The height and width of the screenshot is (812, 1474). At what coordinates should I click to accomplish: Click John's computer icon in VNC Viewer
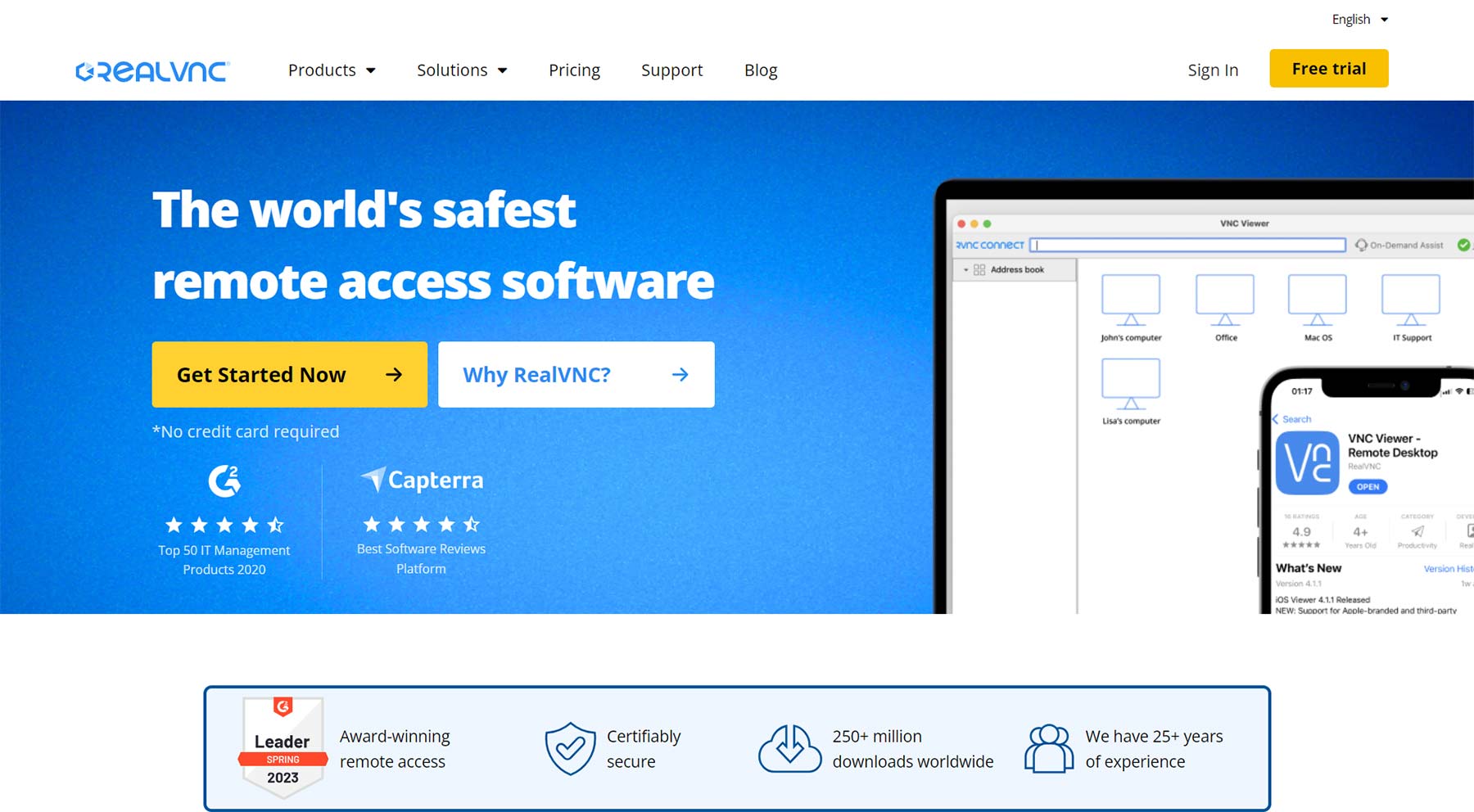(1131, 300)
